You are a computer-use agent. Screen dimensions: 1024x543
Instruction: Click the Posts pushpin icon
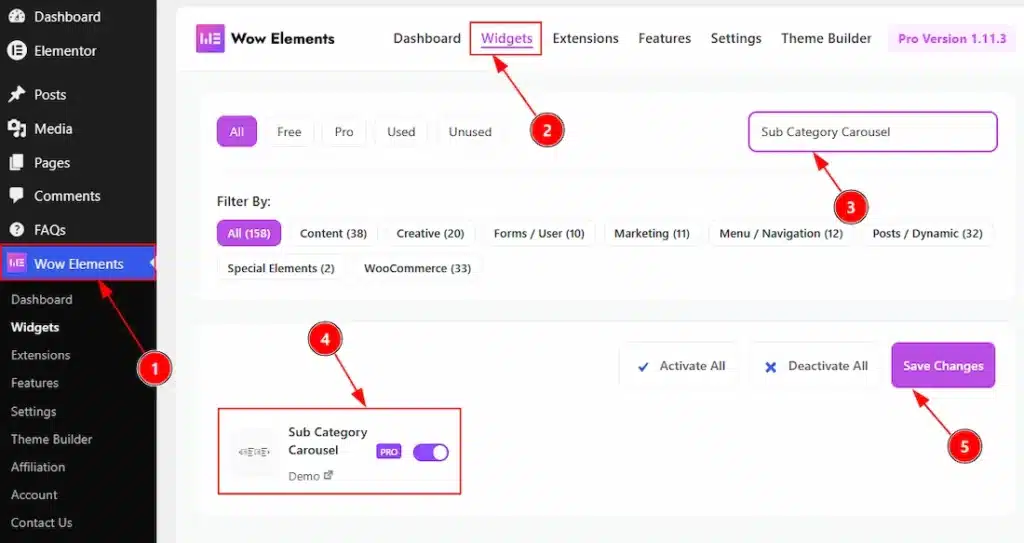(16, 94)
